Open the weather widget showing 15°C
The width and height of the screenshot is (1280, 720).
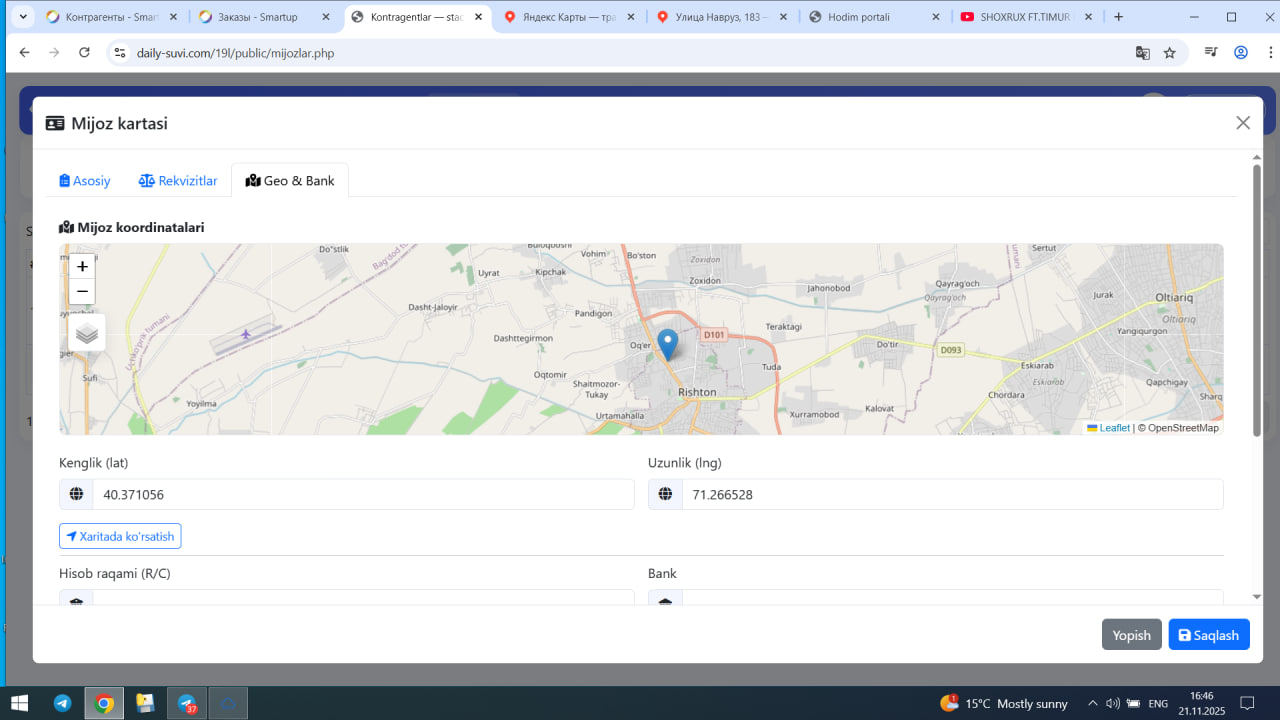click(1004, 703)
